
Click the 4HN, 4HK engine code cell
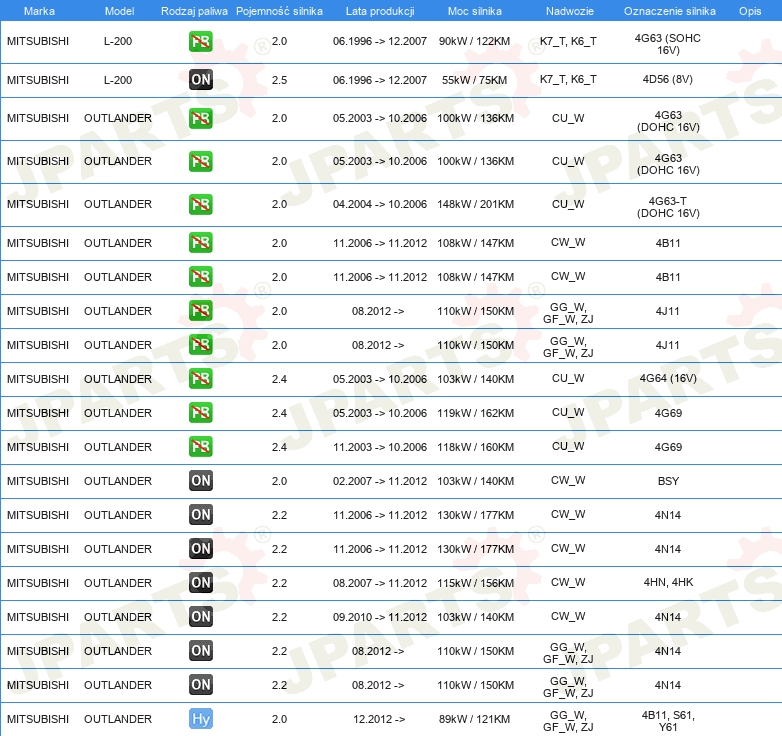click(x=668, y=582)
